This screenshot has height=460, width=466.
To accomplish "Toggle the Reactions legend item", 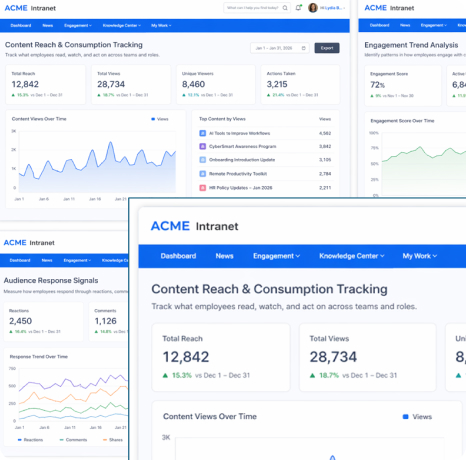I will click(x=30, y=440).
